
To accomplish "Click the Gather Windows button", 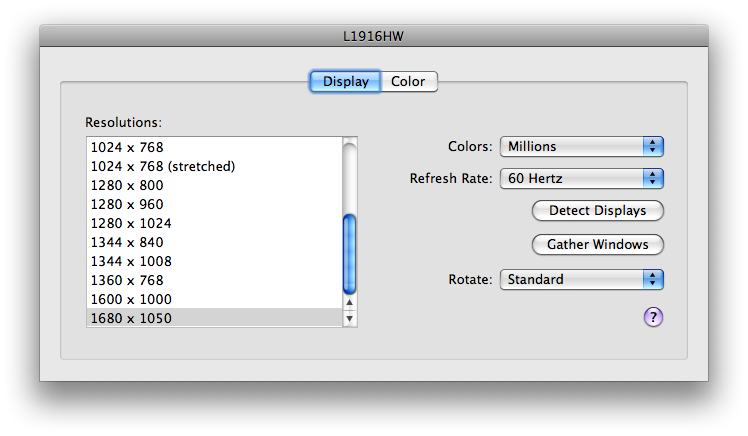I will pyautogui.click(x=597, y=244).
